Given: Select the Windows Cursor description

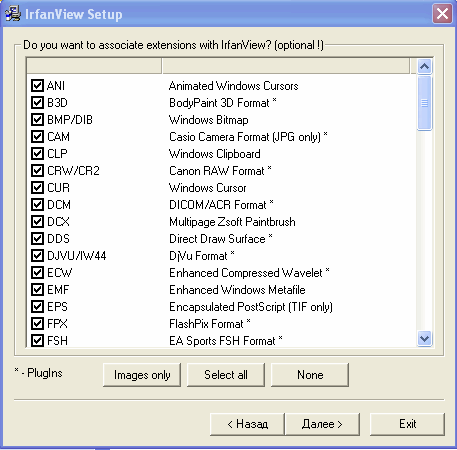Looking at the screenshot, I should [208, 188].
